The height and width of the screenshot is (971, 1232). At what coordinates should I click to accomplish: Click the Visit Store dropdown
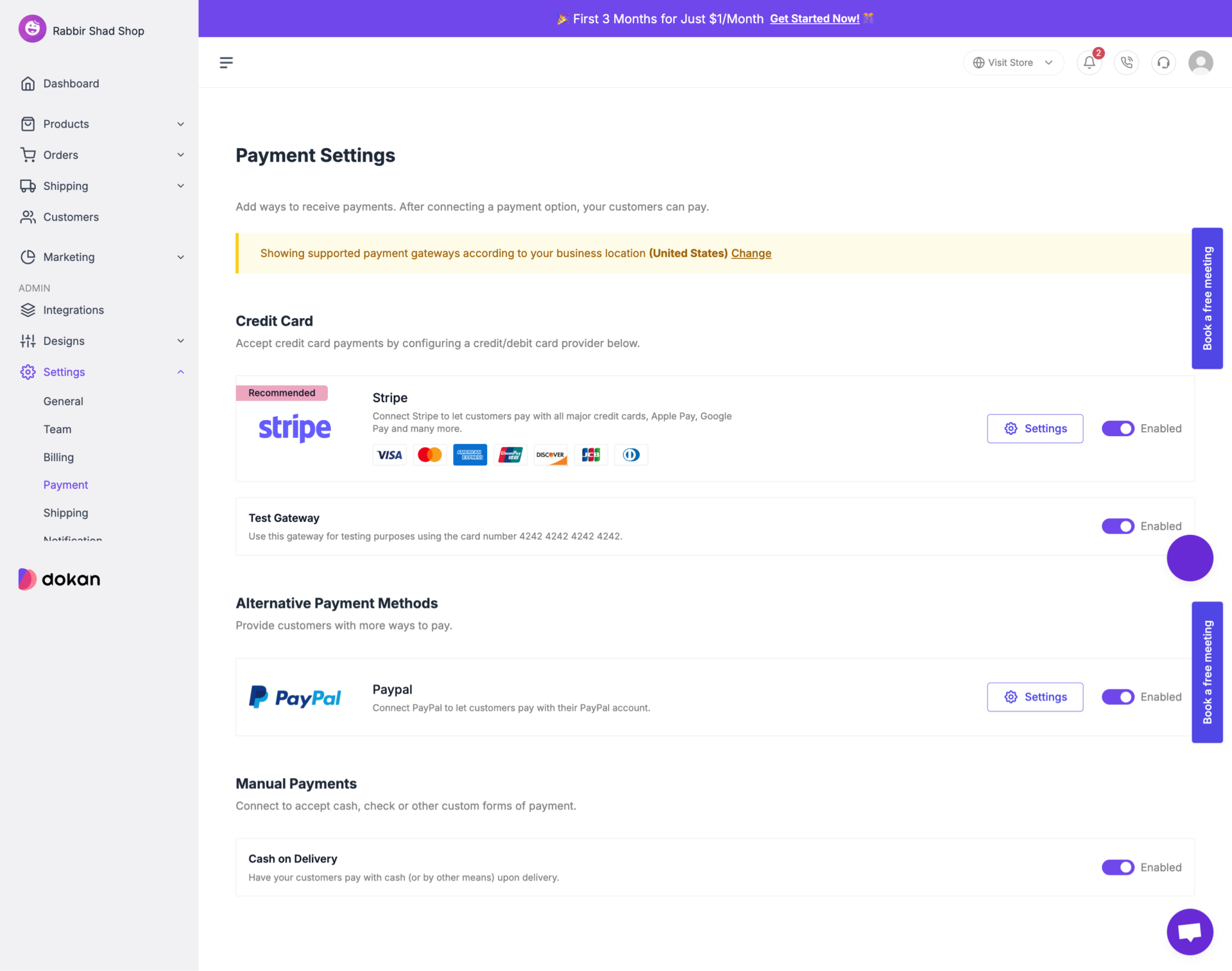(x=1013, y=61)
